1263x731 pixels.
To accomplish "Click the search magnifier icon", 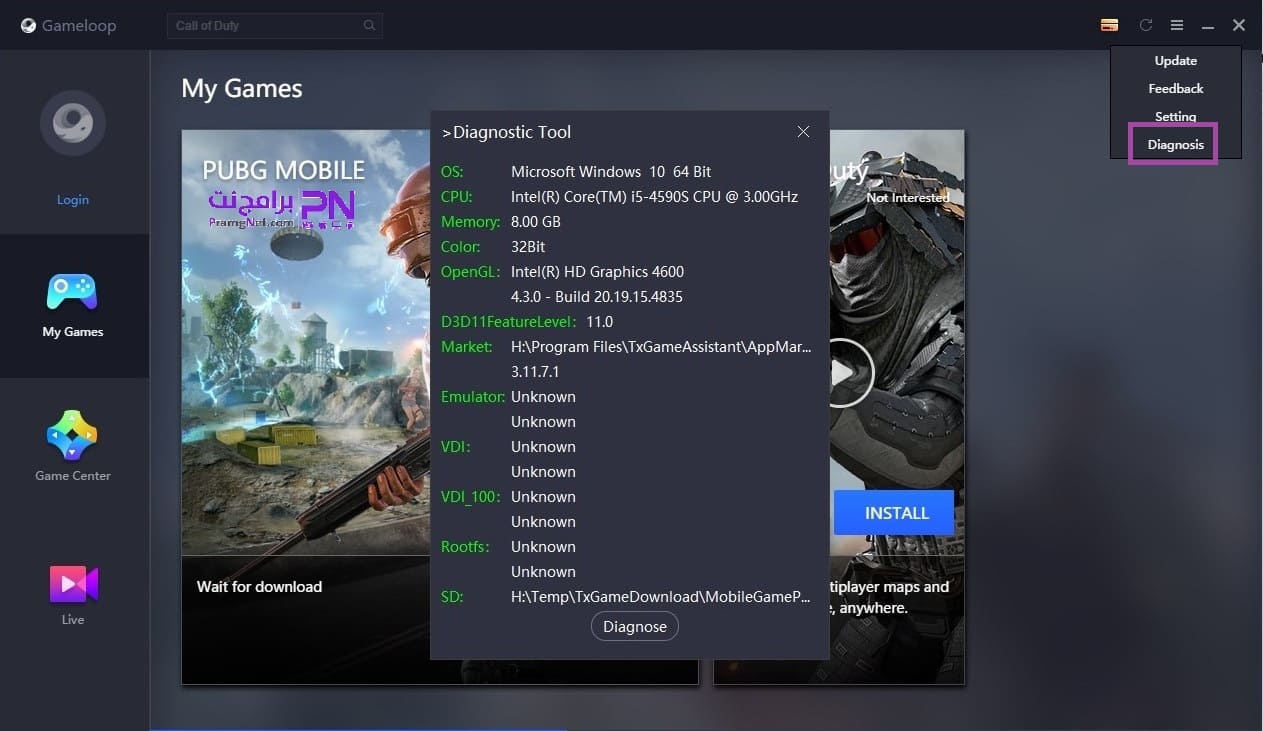I will click(x=369, y=26).
